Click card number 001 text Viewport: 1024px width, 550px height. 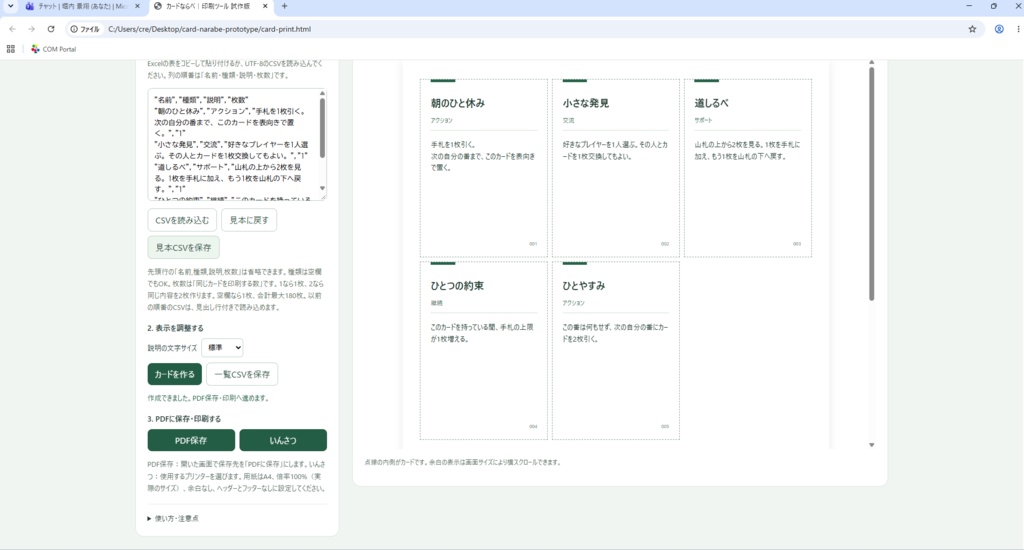(533, 244)
